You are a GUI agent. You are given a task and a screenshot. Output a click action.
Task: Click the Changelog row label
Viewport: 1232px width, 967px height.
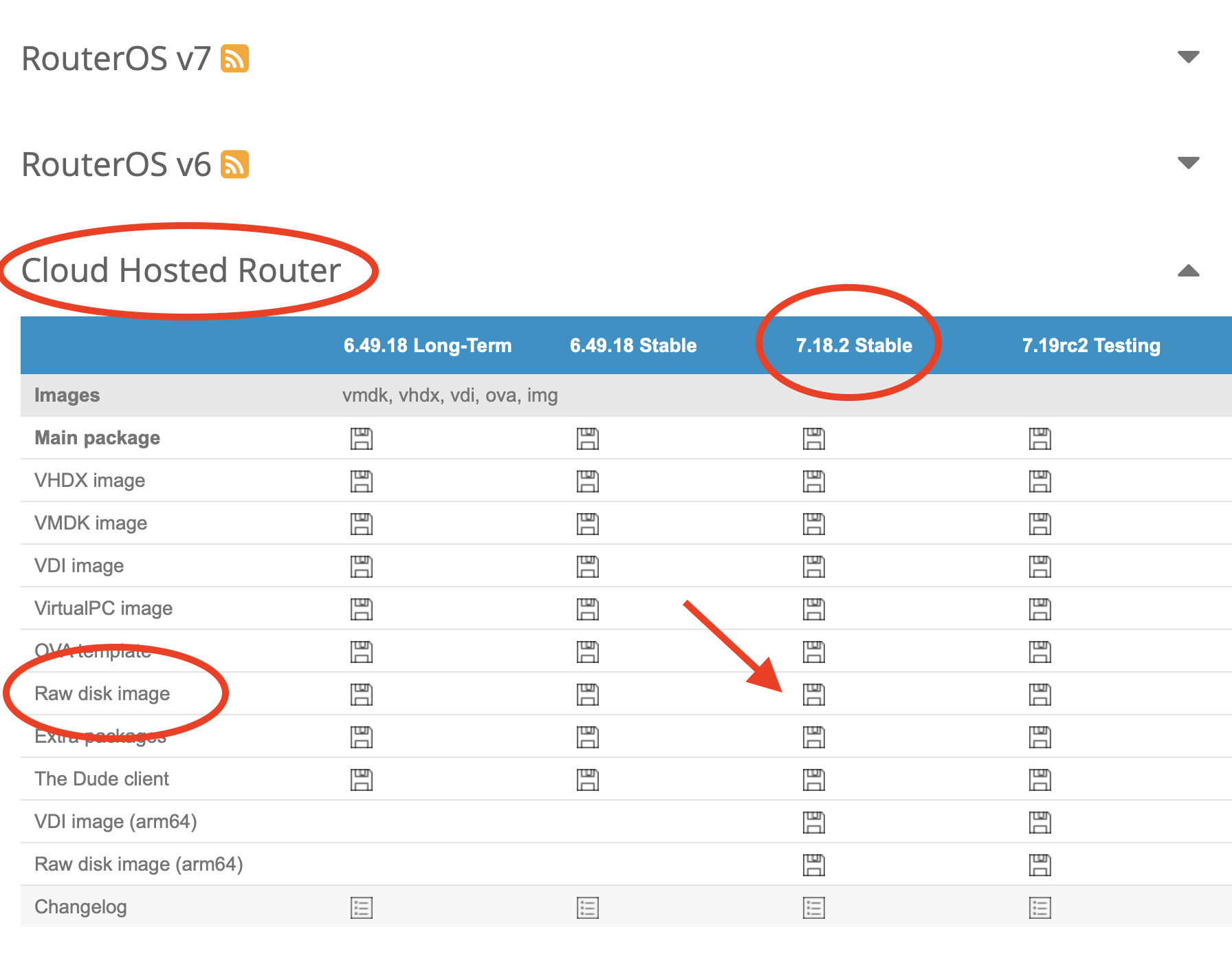pos(80,907)
